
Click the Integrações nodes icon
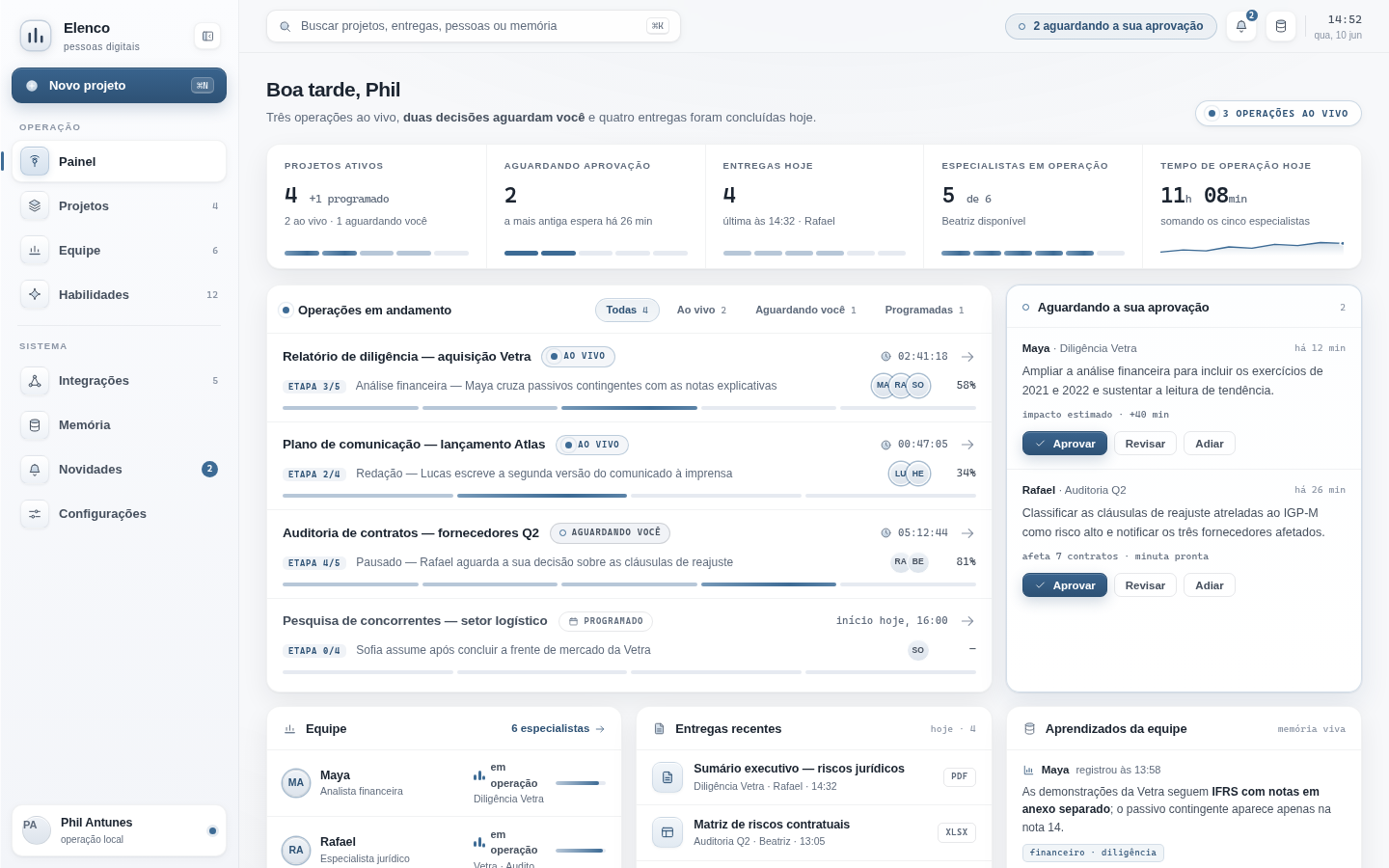pos(35,380)
